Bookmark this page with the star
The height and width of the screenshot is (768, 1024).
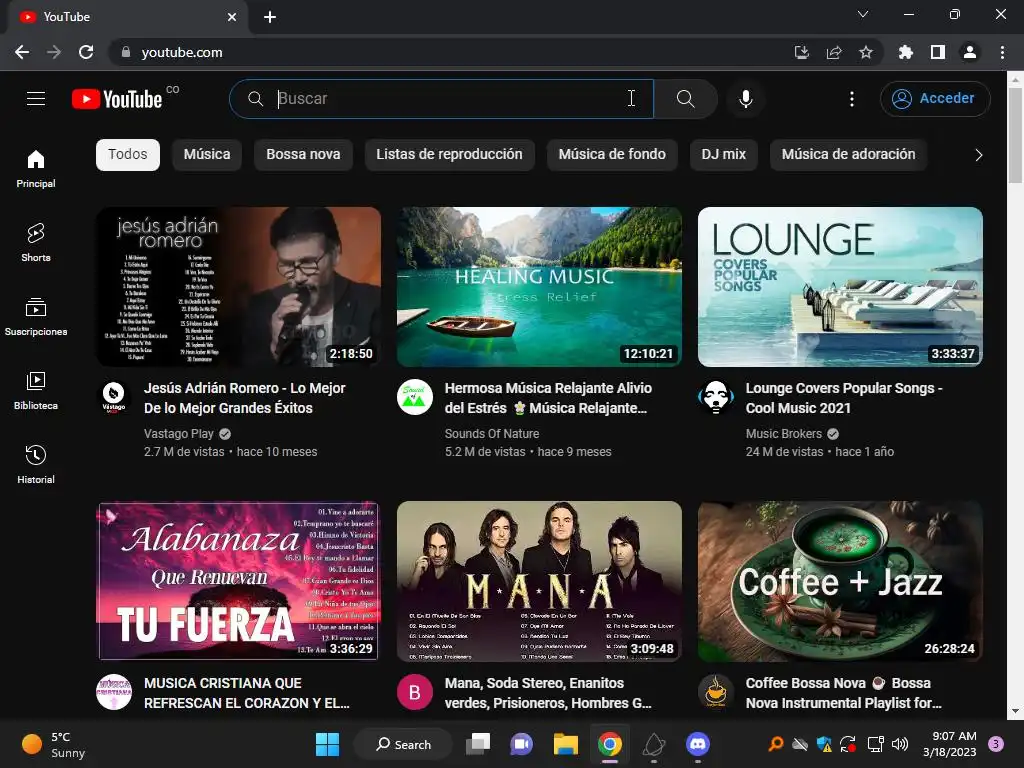tap(866, 52)
